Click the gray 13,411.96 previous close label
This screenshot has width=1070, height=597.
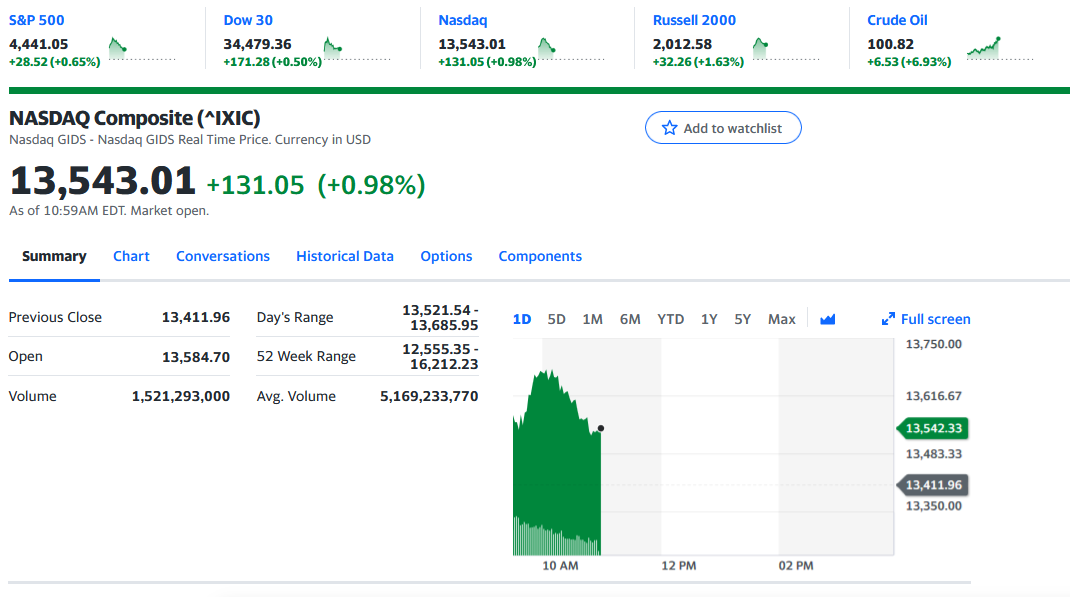[932, 485]
